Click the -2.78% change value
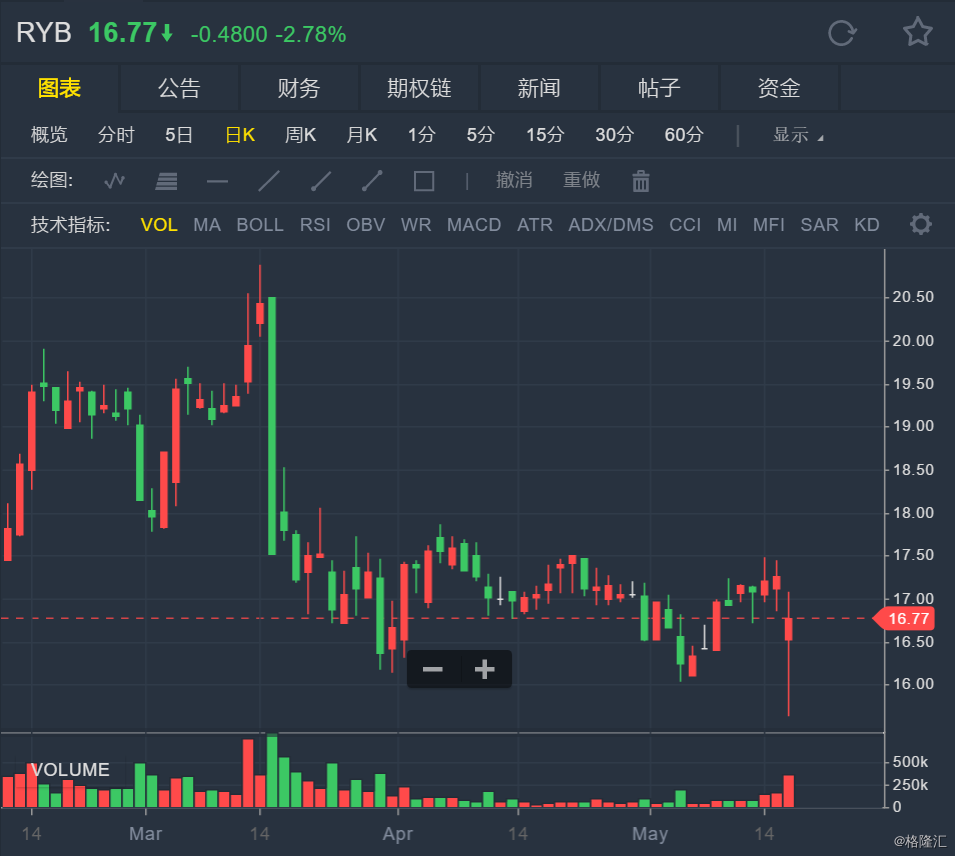The height and width of the screenshot is (856, 955). click(x=311, y=35)
